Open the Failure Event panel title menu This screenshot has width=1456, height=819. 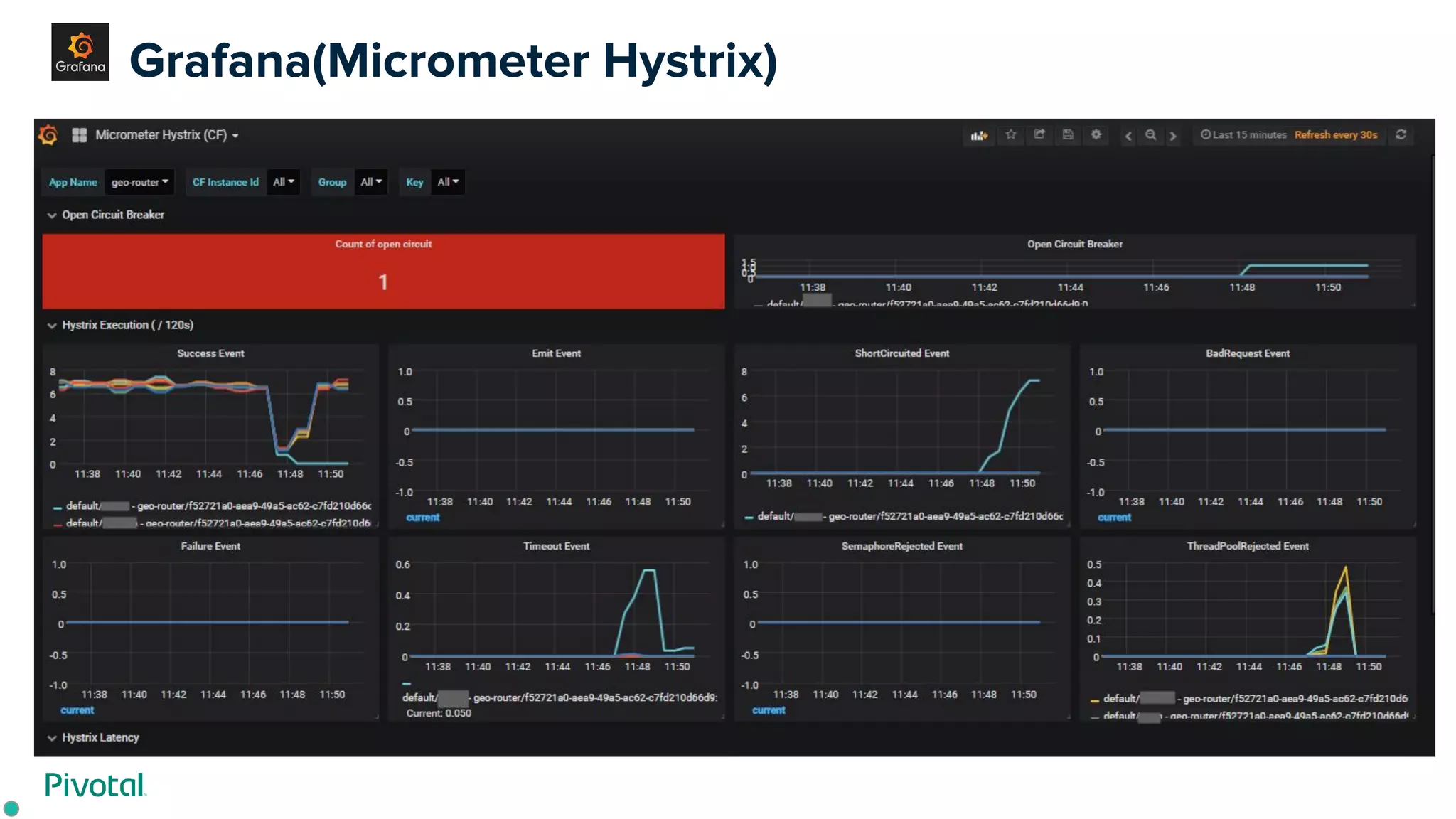click(x=210, y=546)
